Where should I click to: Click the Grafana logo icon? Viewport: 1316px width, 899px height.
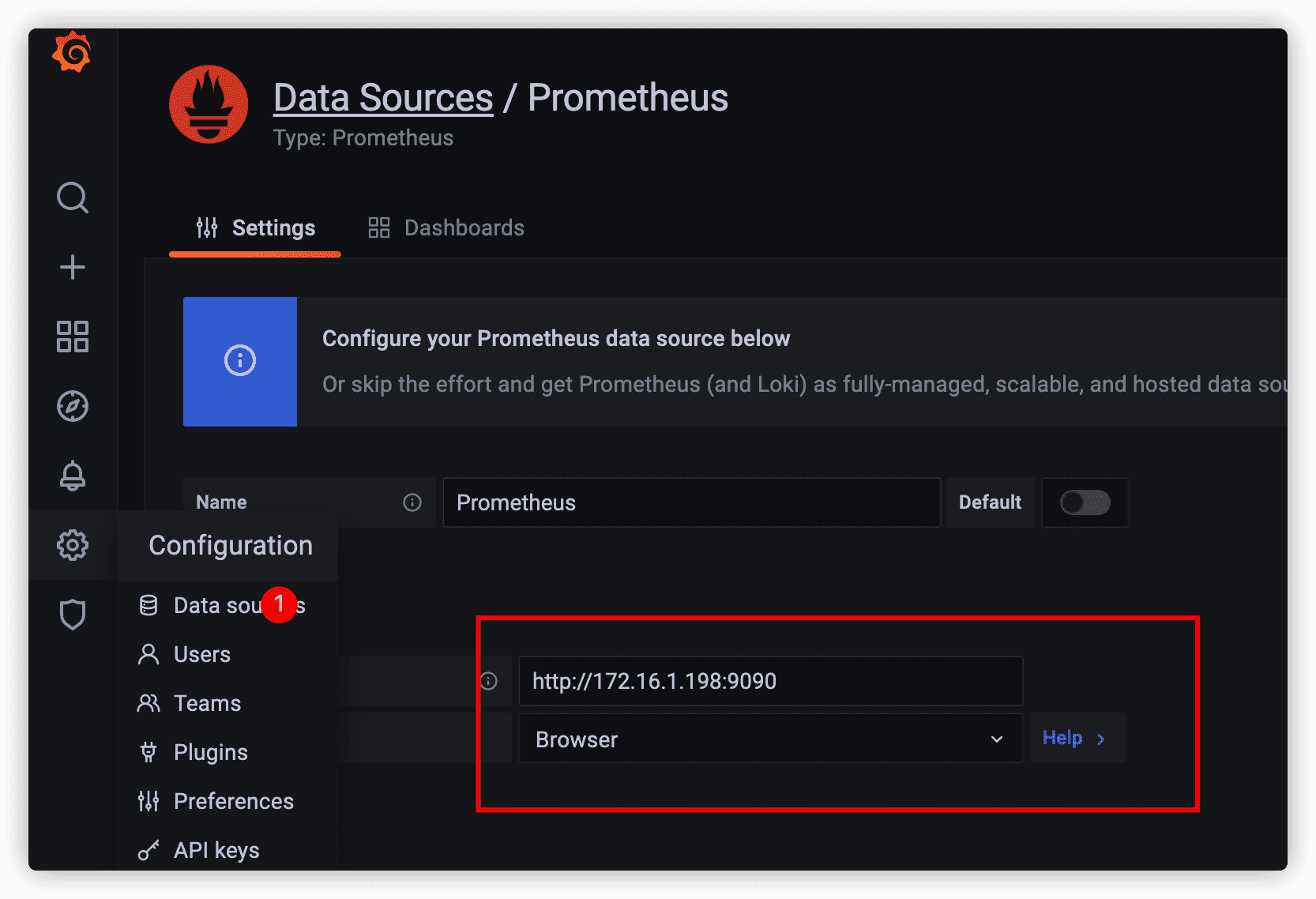point(72,52)
